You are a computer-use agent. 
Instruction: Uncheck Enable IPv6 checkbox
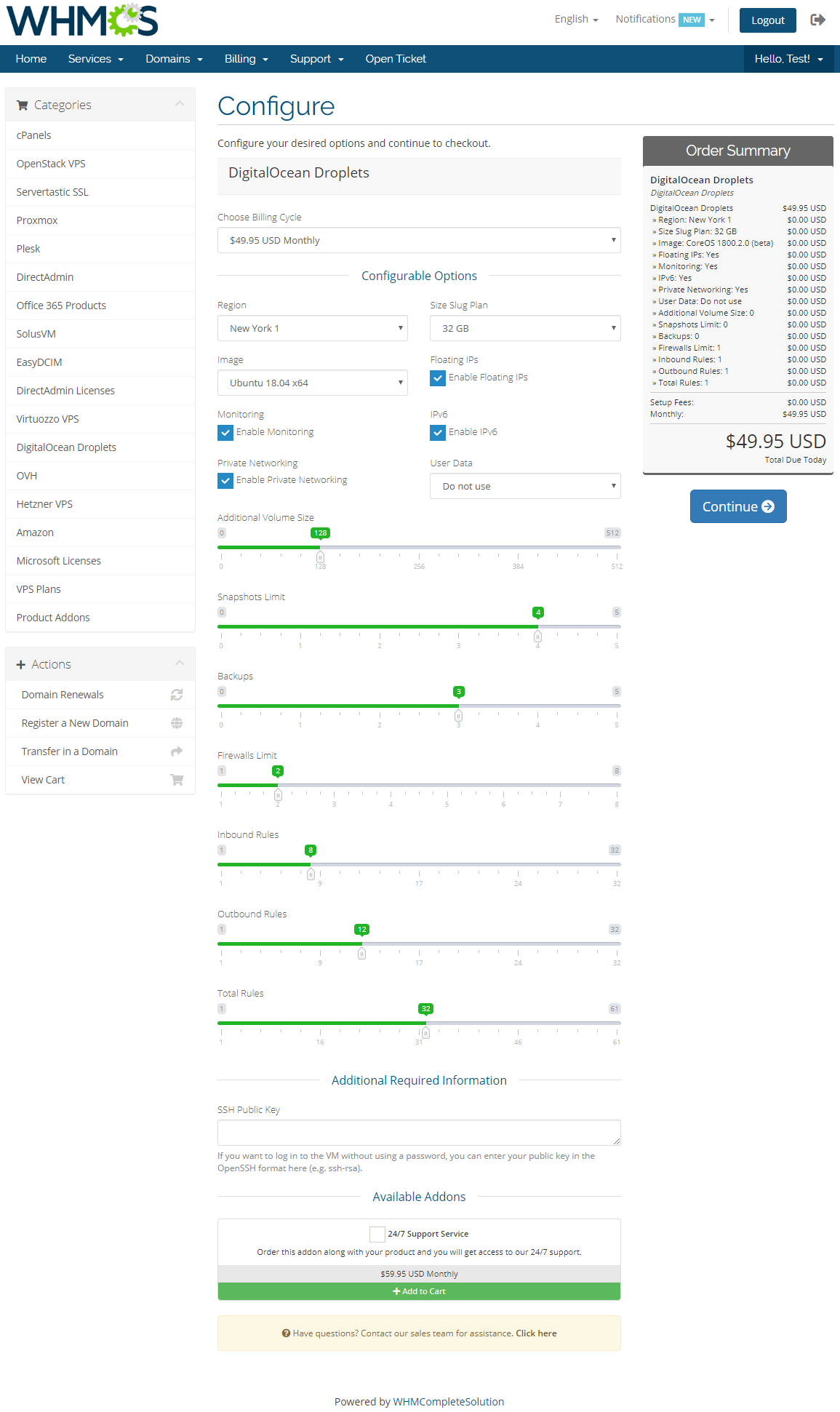tap(438, 432)
